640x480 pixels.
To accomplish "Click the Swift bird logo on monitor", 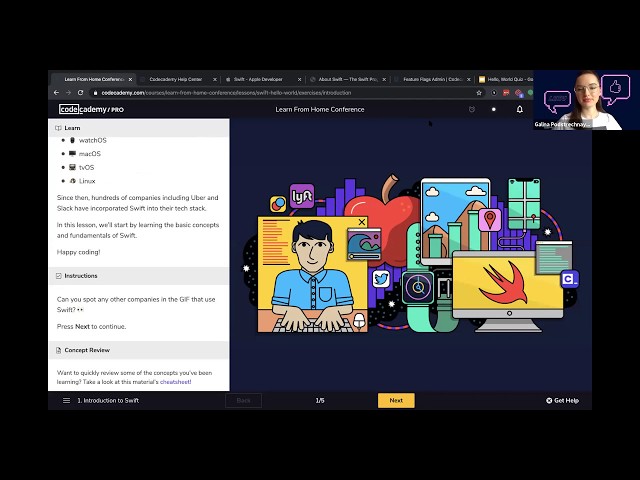I will tap(504, 283).
